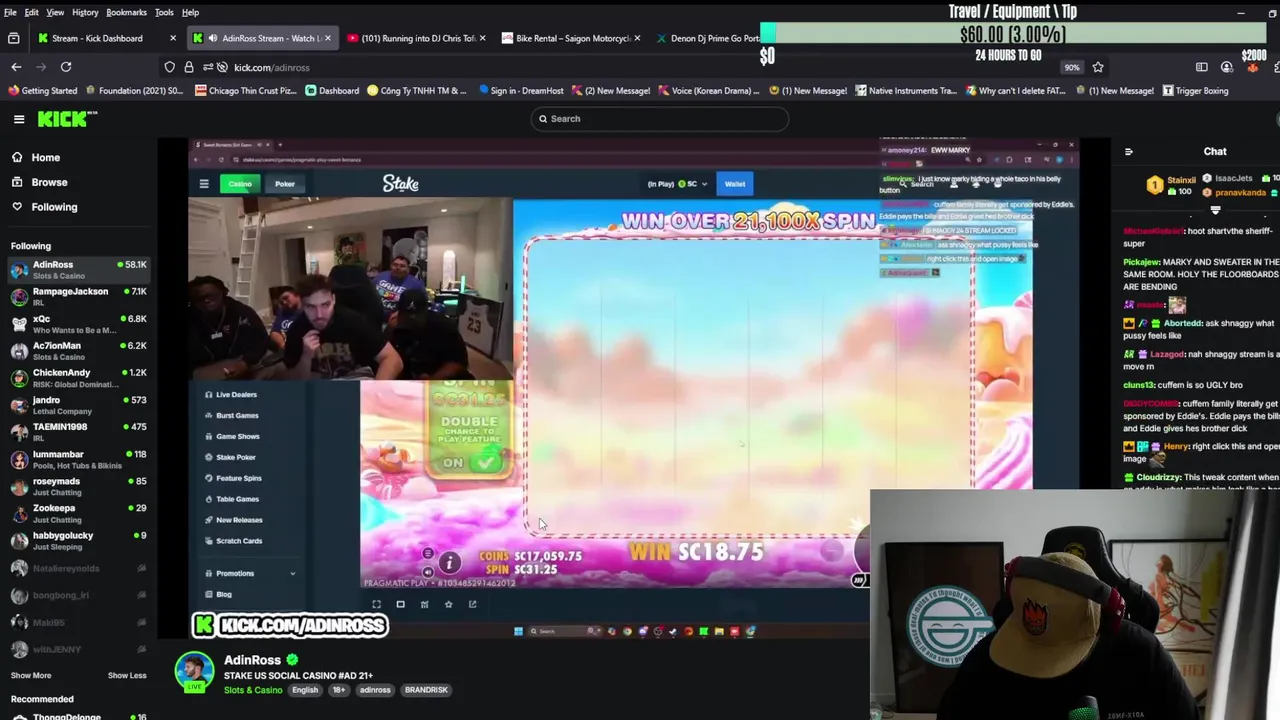Screen dimensions: 1280x720
Task: Go back to the previous page
Action: pyautogui.click(x=16, y=67)
